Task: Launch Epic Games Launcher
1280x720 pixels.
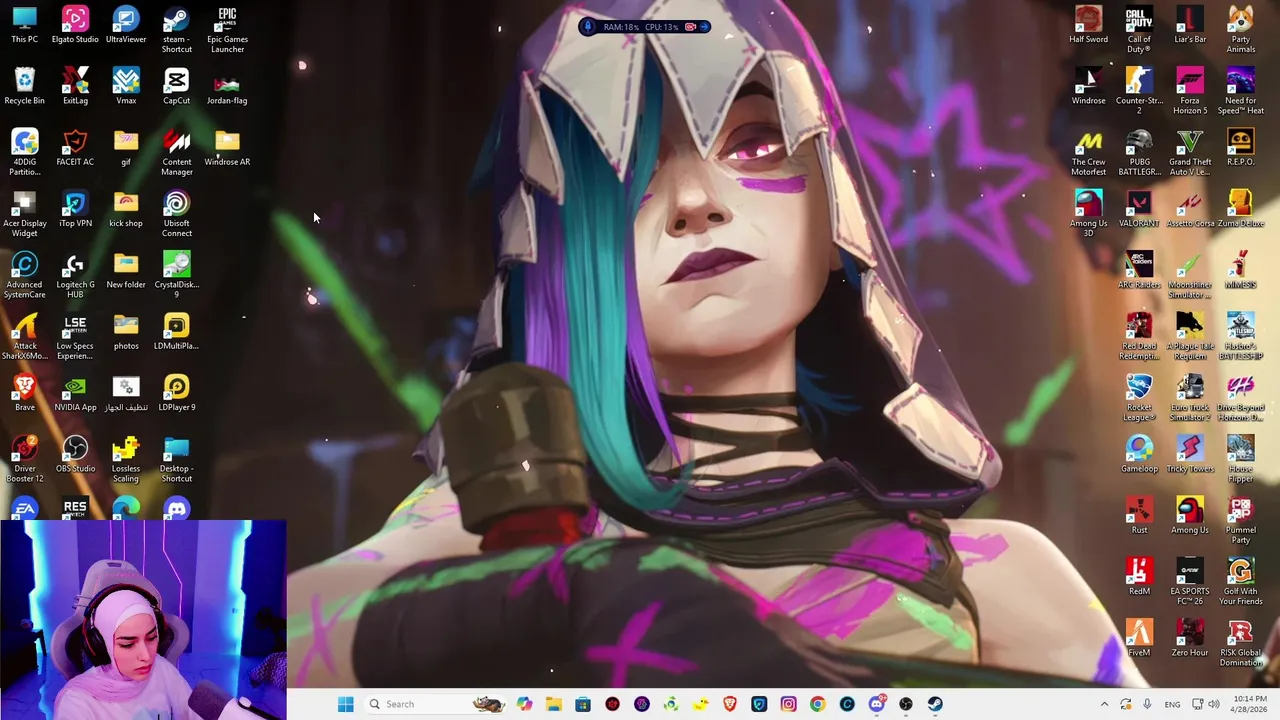Action: pos(227,30)
